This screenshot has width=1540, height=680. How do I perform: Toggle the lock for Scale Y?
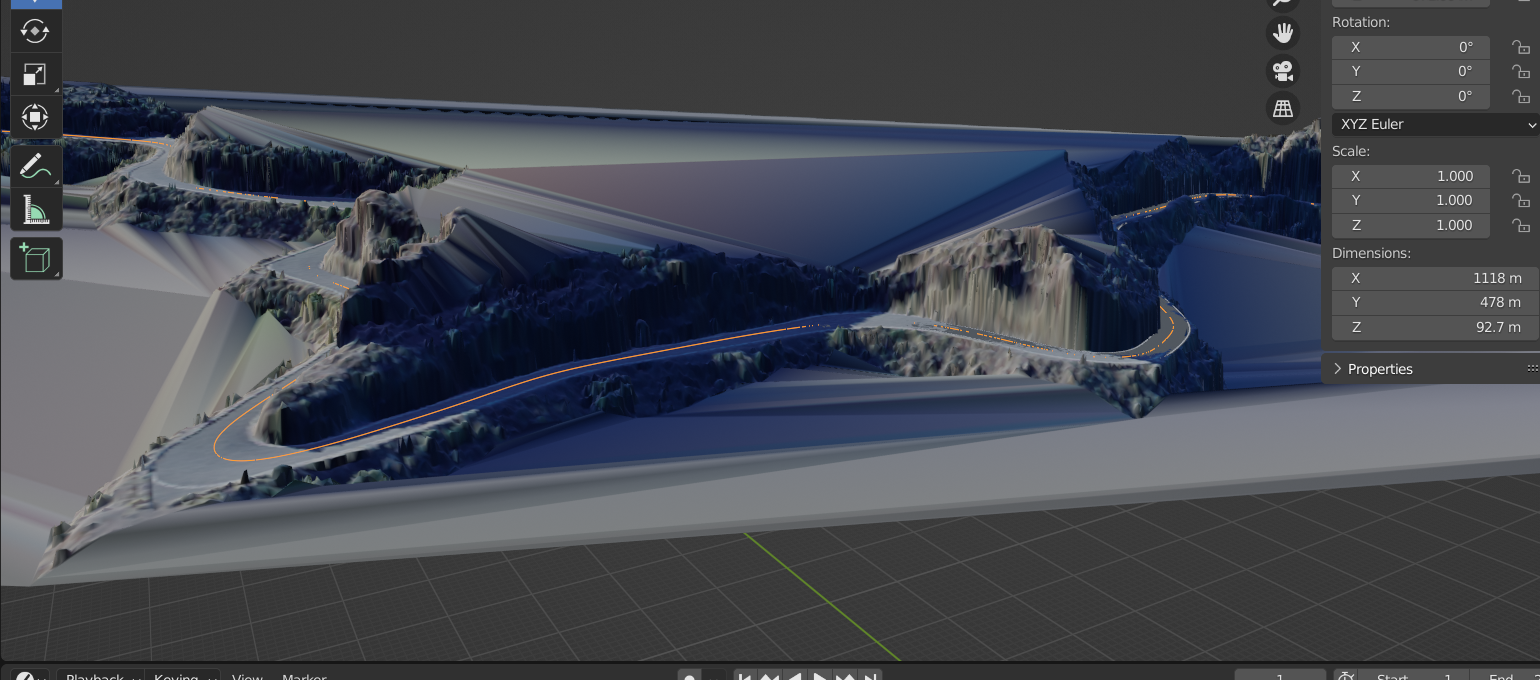1520,200
